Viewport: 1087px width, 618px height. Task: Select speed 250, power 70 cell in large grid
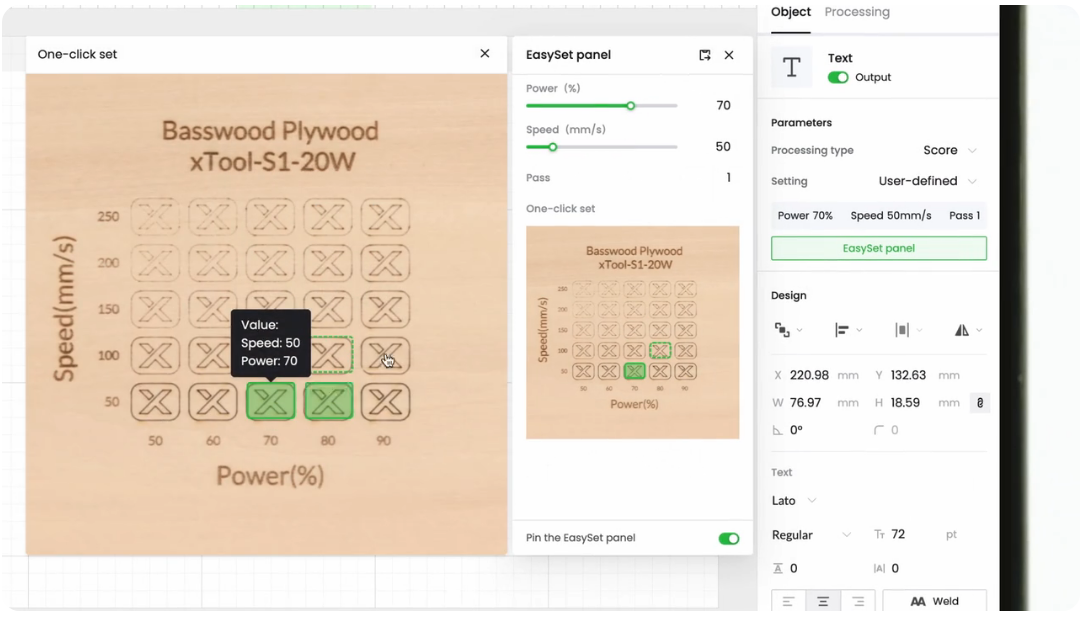(270, 216)
